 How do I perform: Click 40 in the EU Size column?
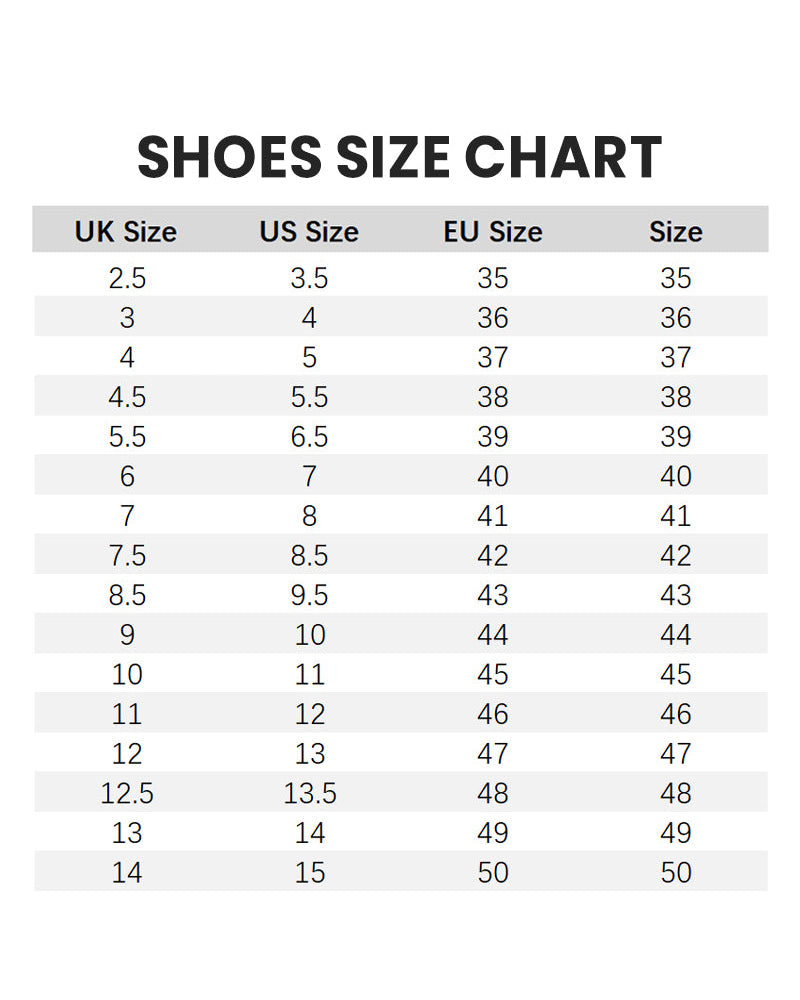point(493,476)
